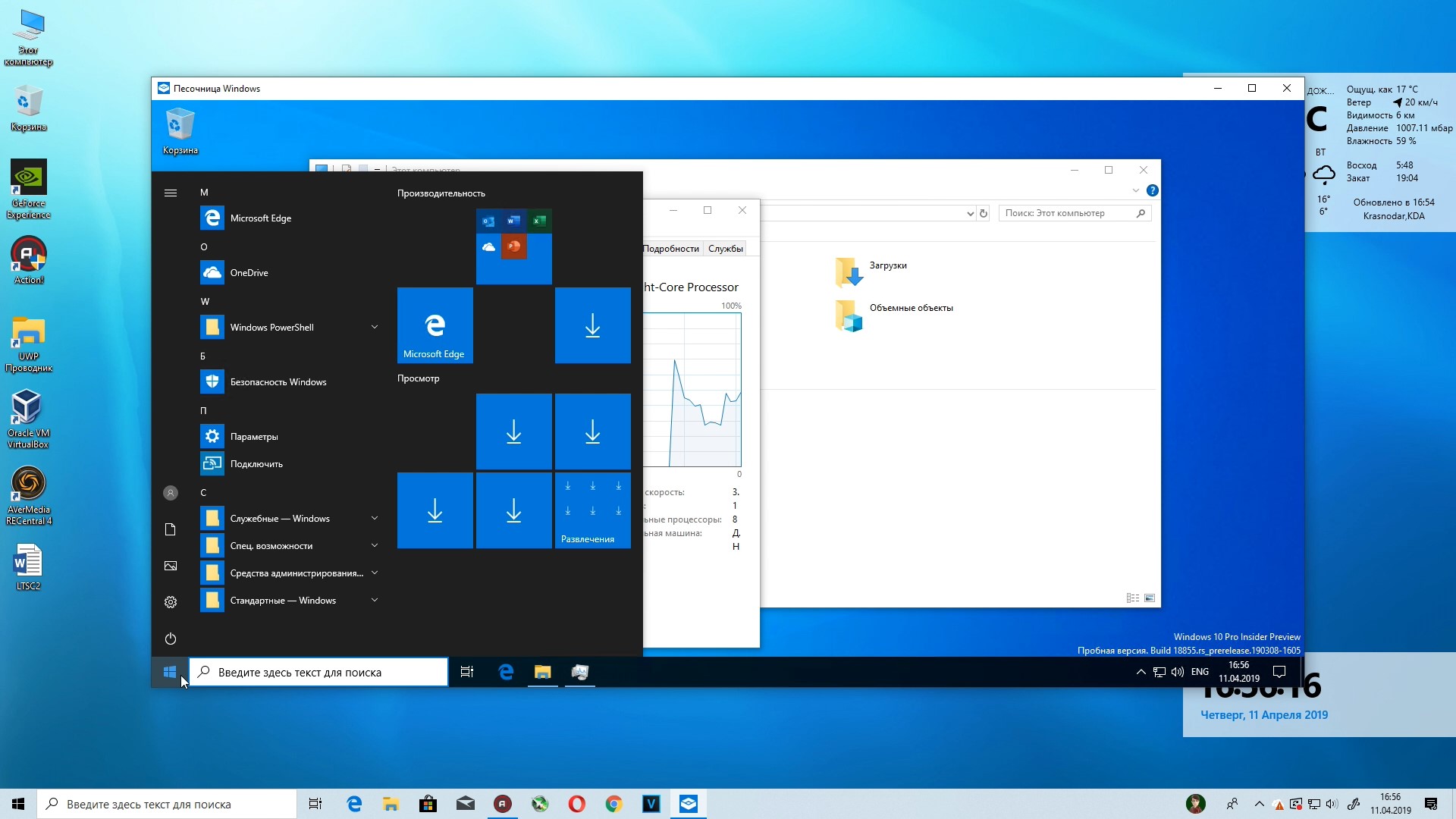Jump to letter W section header
1456x819 pixels.
click(205, 302)
